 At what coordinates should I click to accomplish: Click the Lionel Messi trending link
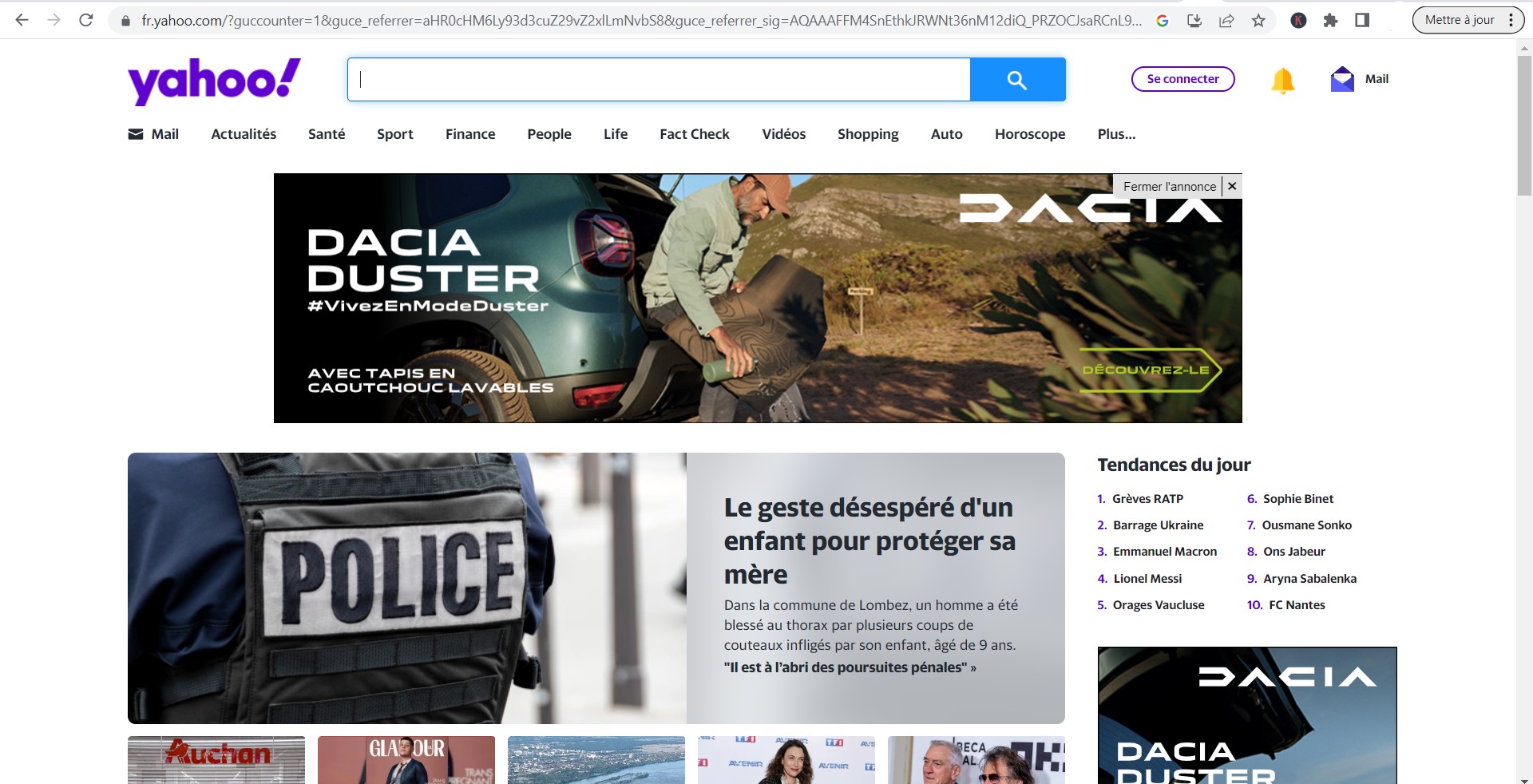pos(1147,579)
